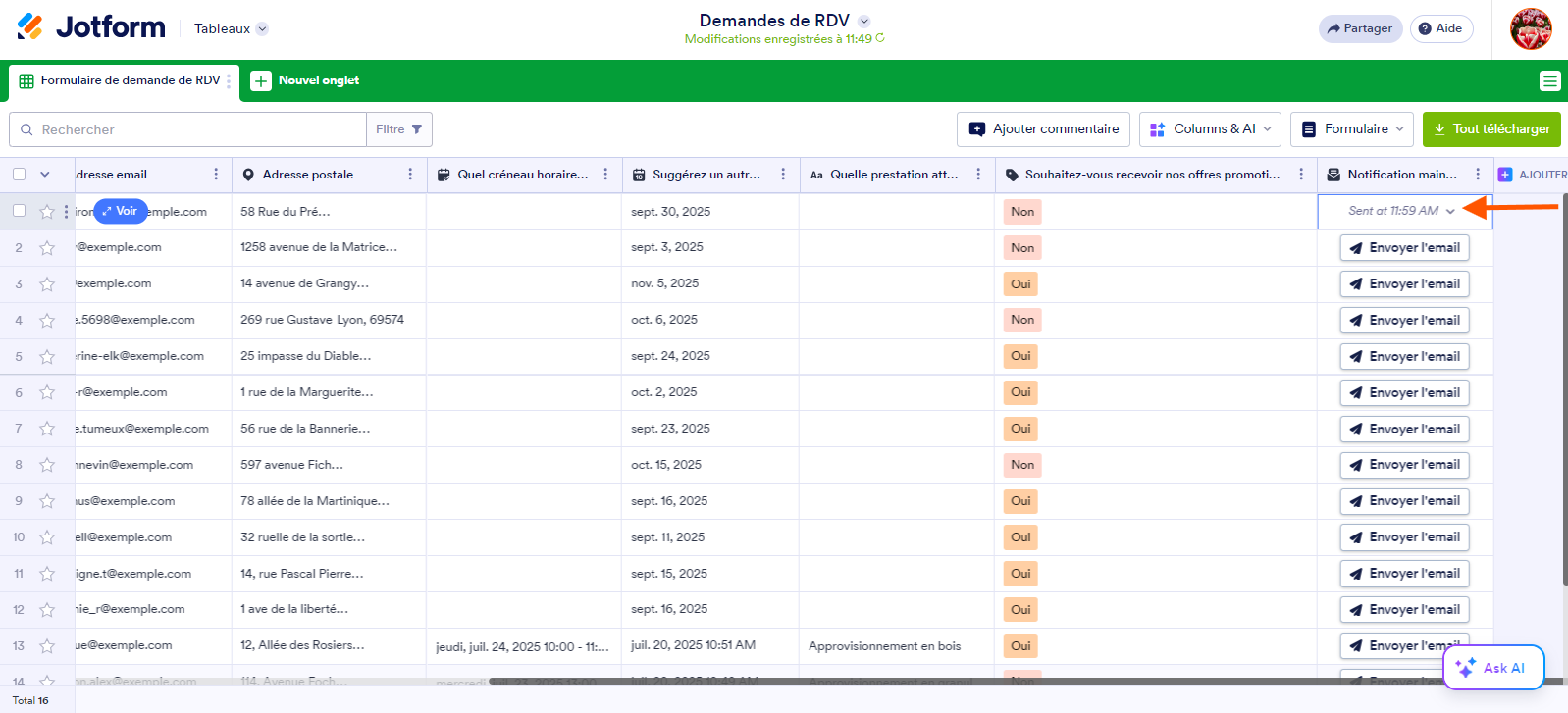1568x713 pixels.
Task: Open the user profile avatar
Action: tap(1531, 28)
